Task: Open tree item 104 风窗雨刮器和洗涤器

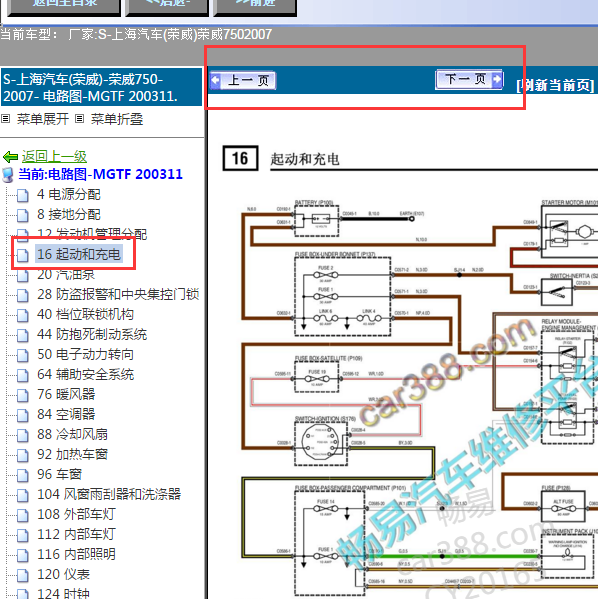Action: [x=109, y=494]
